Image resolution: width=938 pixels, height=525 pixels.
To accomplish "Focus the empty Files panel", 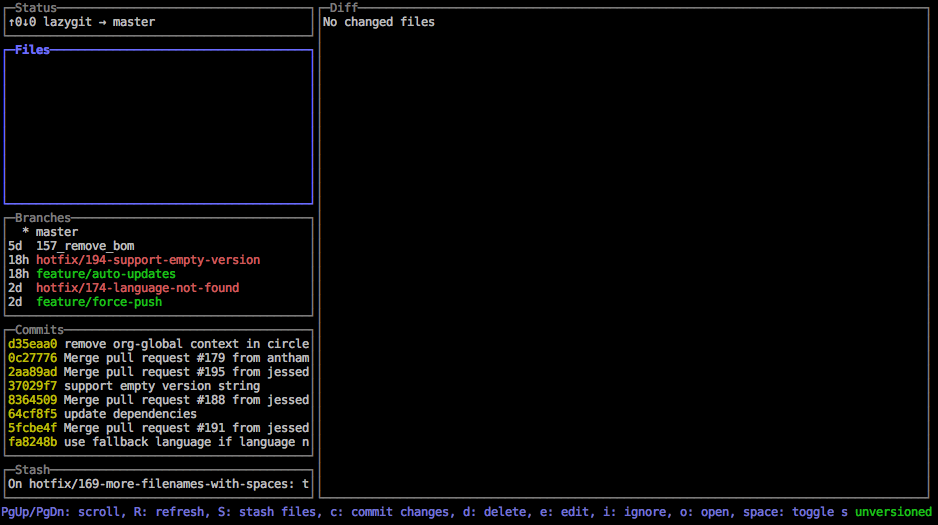I will click(158, 127).
